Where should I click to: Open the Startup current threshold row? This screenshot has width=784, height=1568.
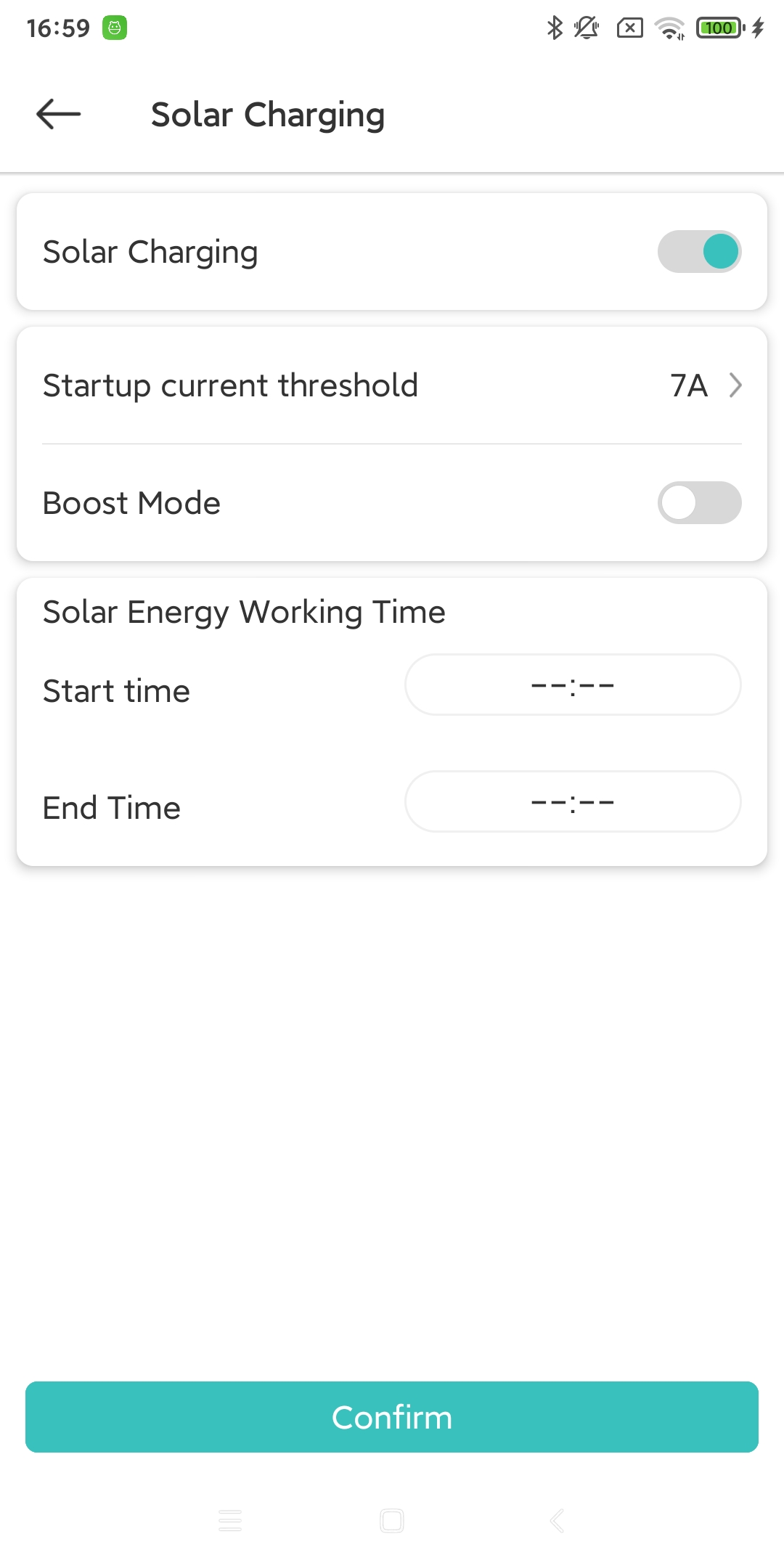pos(231,385)
